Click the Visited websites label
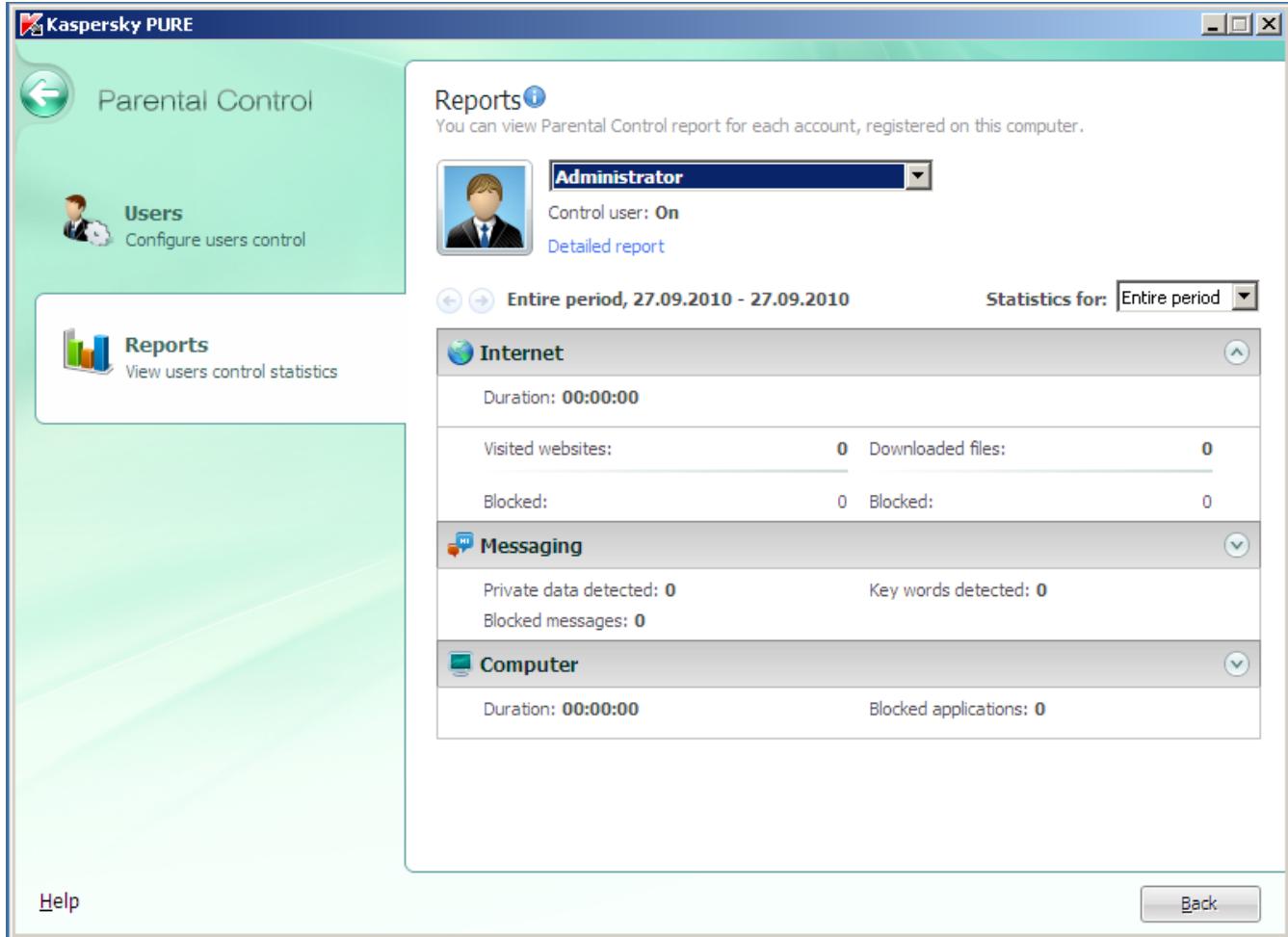This screenshot has width=1288, height=937. 547,449
